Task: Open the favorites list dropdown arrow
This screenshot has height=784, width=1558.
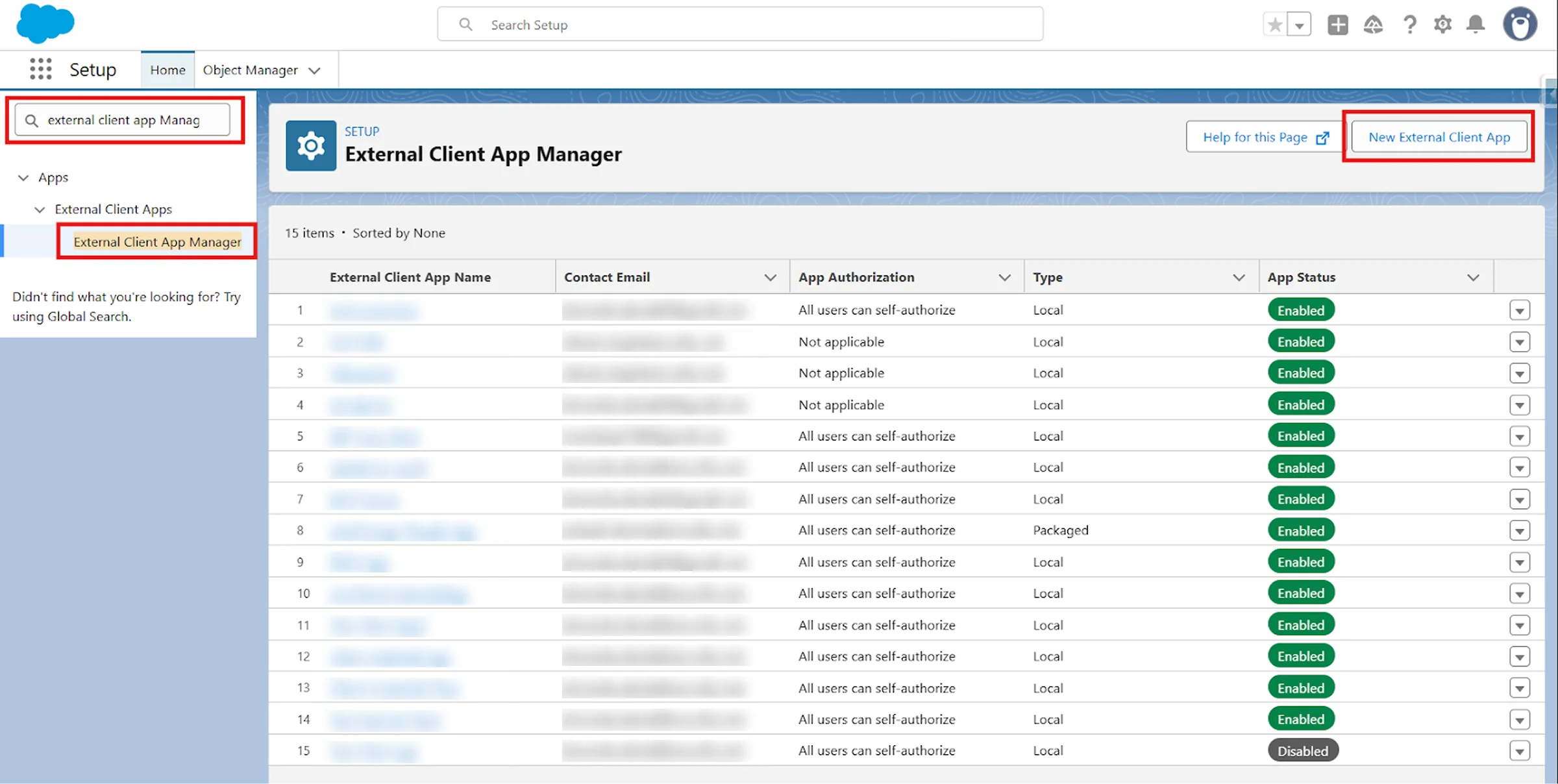Action: click(x=1299, y=25)
